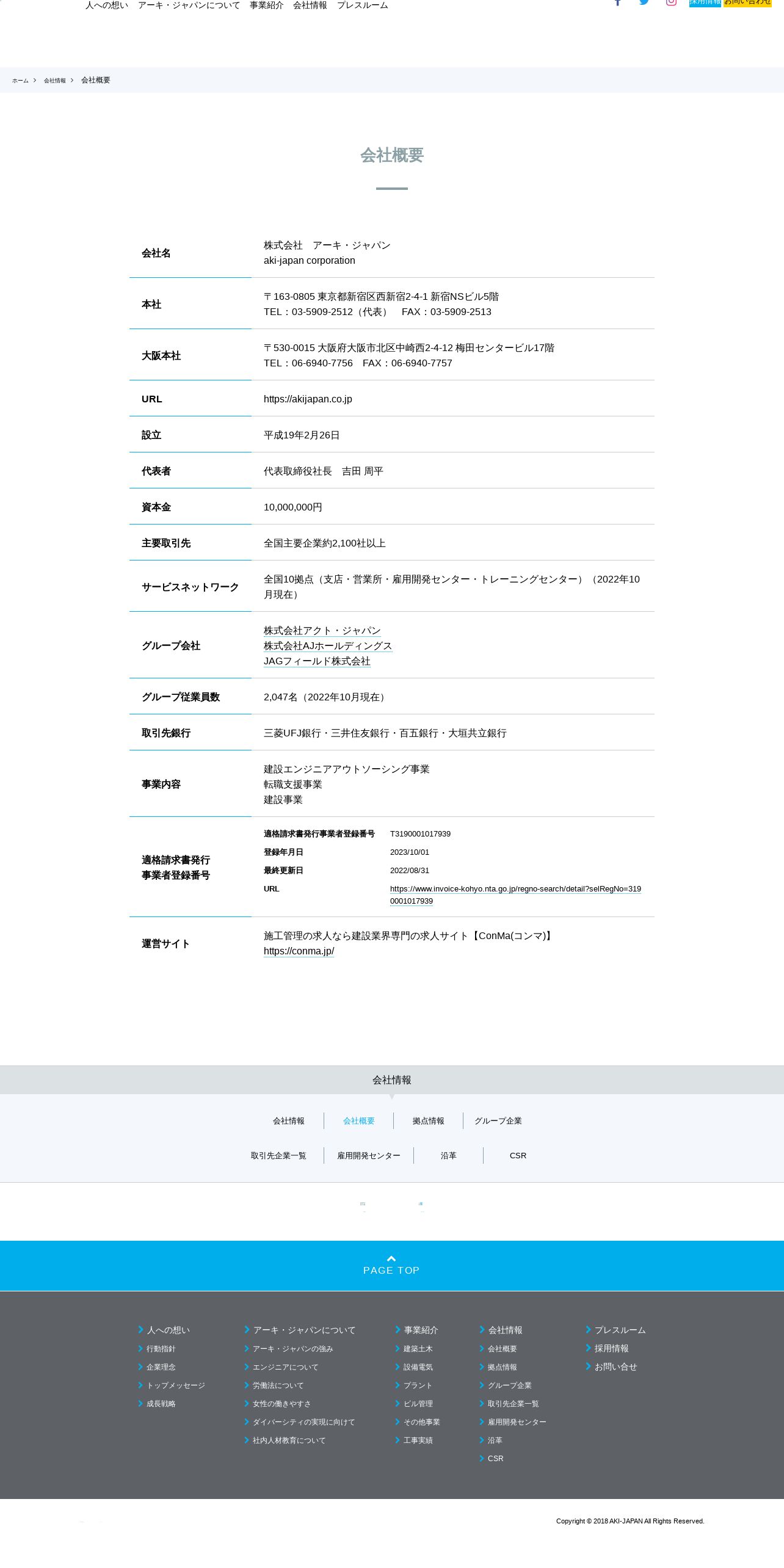784x1568 pixels.
Task: Select 会社概要 in lower section nav
Action: (x=359, y=1121)
